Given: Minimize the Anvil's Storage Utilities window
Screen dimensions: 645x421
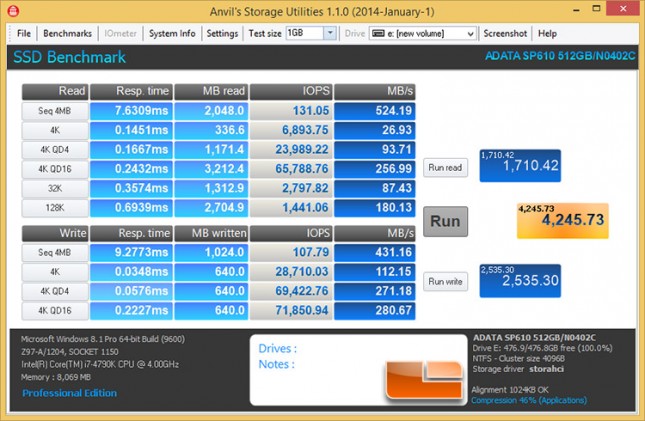Looking at the screenshot, I should point(577,9).
